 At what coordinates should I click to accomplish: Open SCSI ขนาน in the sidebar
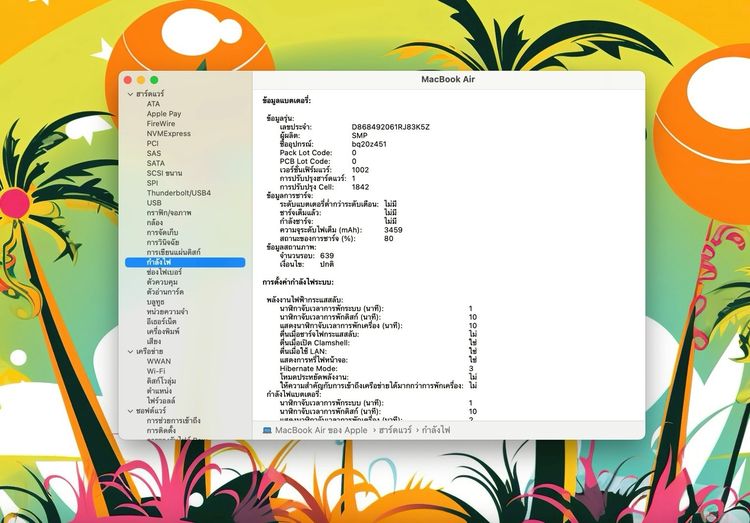point(164,173)
